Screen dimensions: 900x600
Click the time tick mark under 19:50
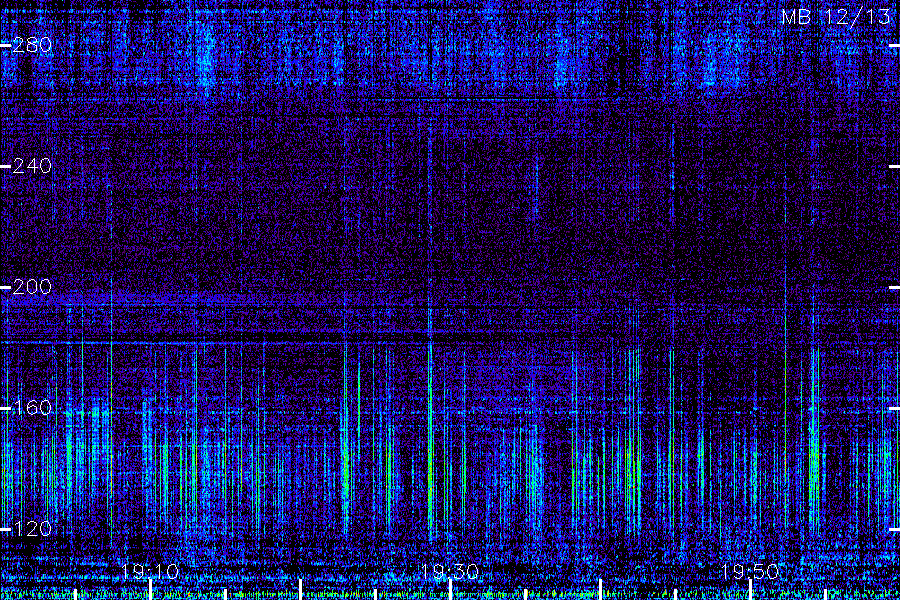(750, 590)
